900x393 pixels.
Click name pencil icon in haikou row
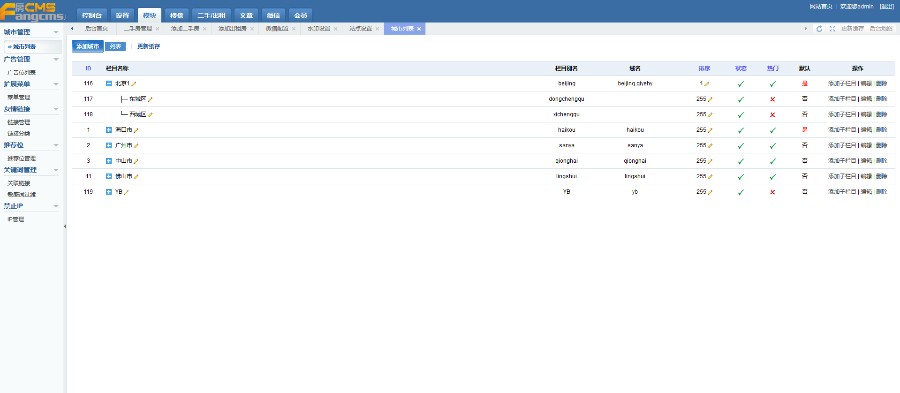point(136,130)
